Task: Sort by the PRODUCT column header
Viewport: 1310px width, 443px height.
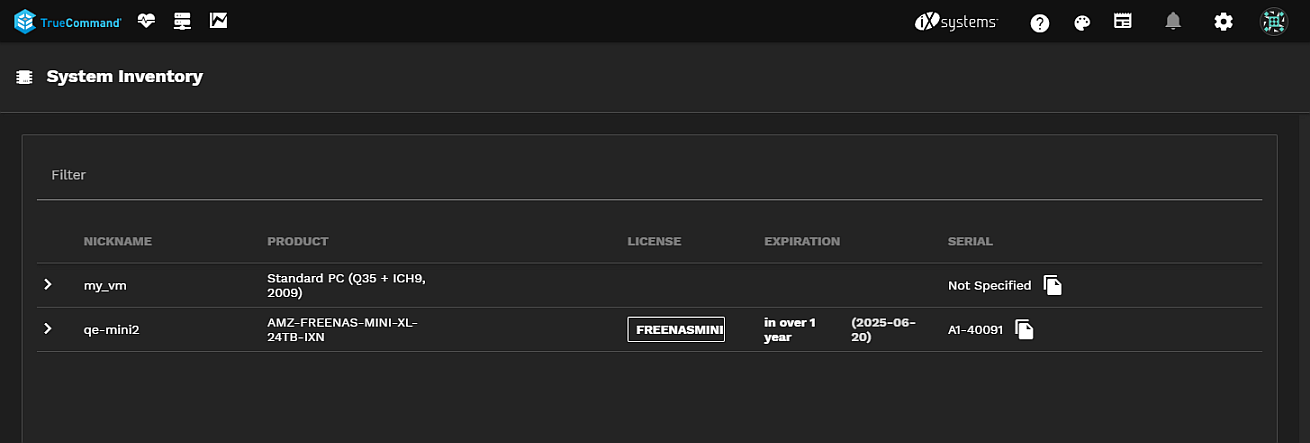Action: coord(297,241)
